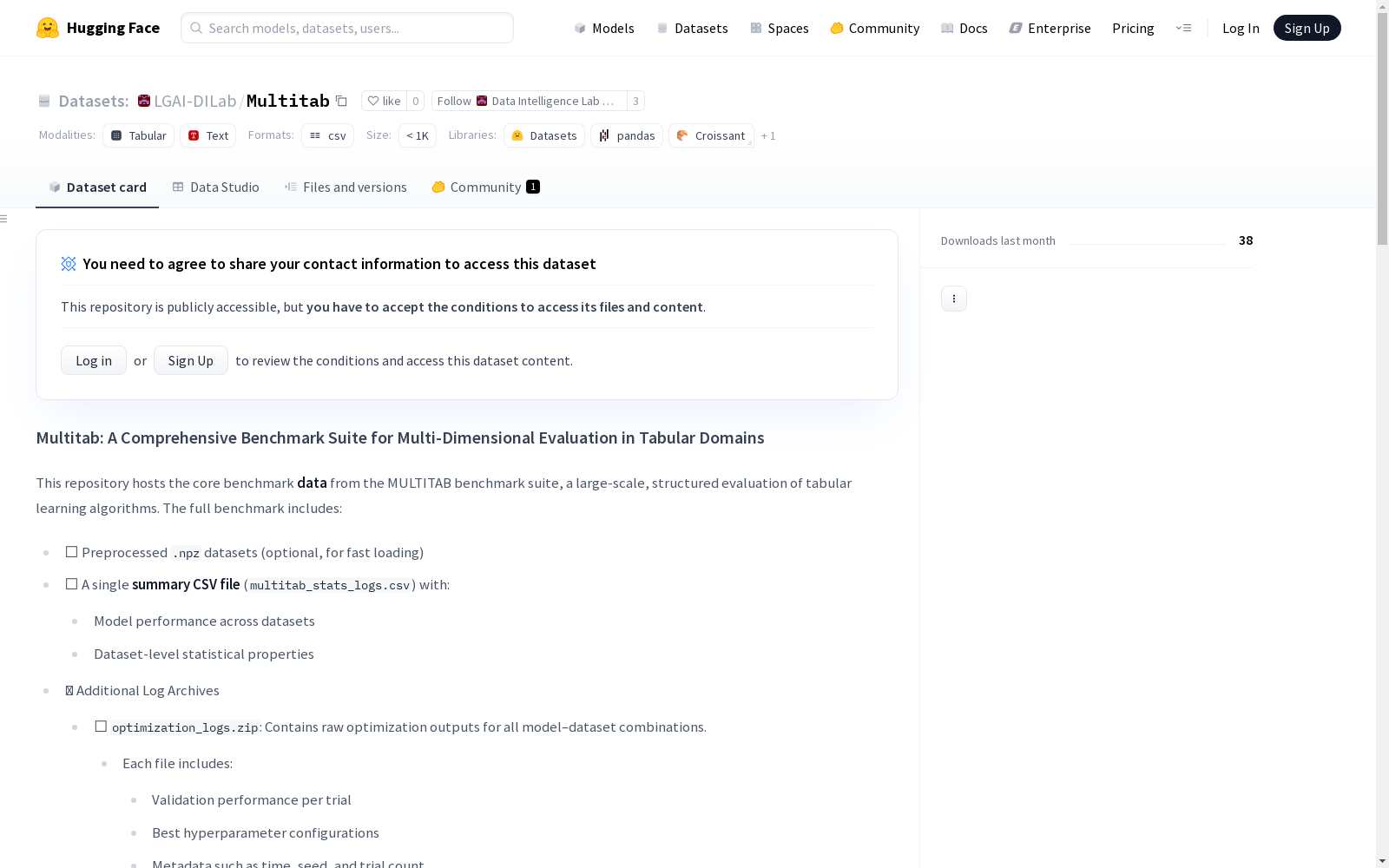Click the datasets stack icon beside 'Datasets:'
Viewport: 1389px width, 868px height.
[44, 101]
